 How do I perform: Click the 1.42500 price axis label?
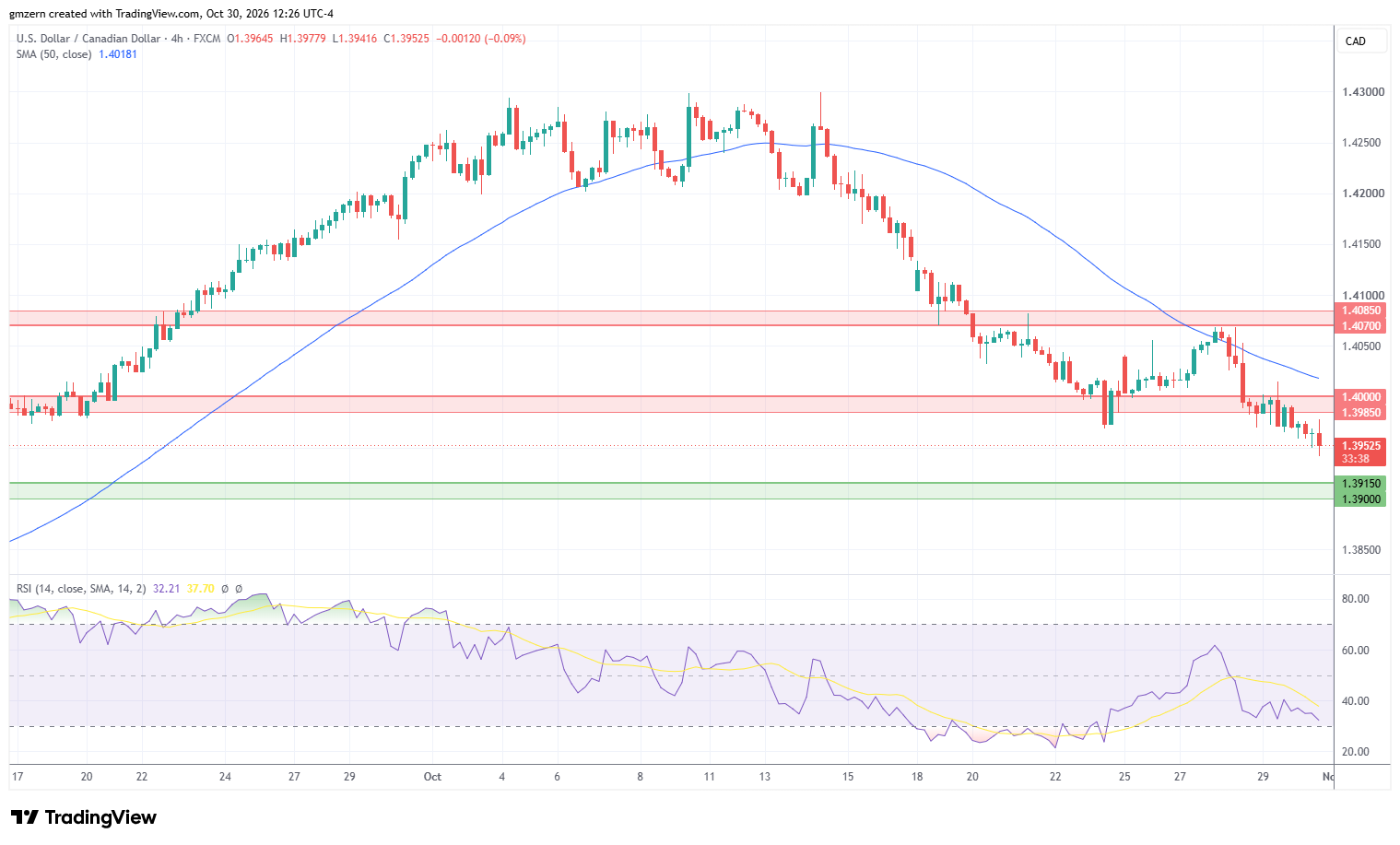(1363, 143)
